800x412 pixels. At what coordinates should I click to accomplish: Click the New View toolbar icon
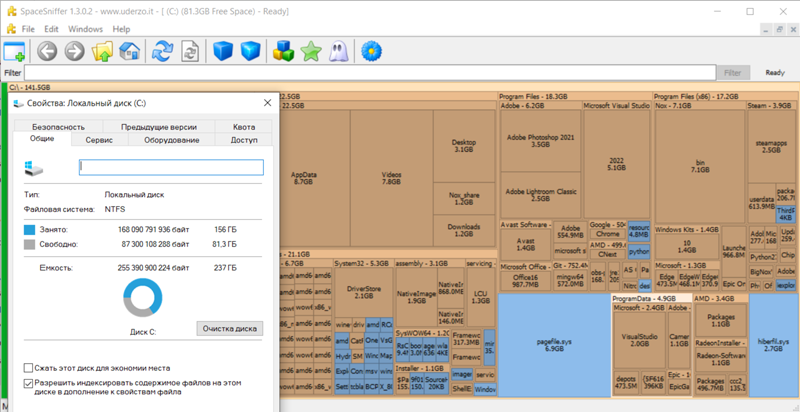point(14,52)
